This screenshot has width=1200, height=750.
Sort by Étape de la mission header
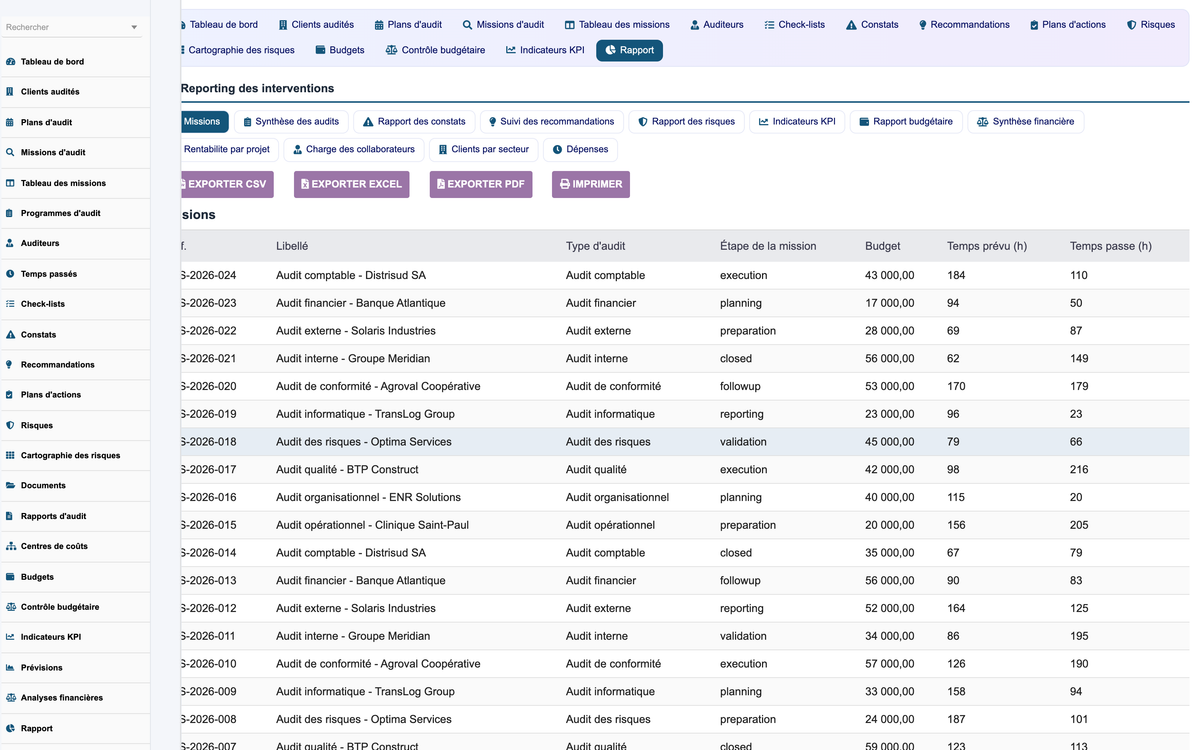[768, 246]
